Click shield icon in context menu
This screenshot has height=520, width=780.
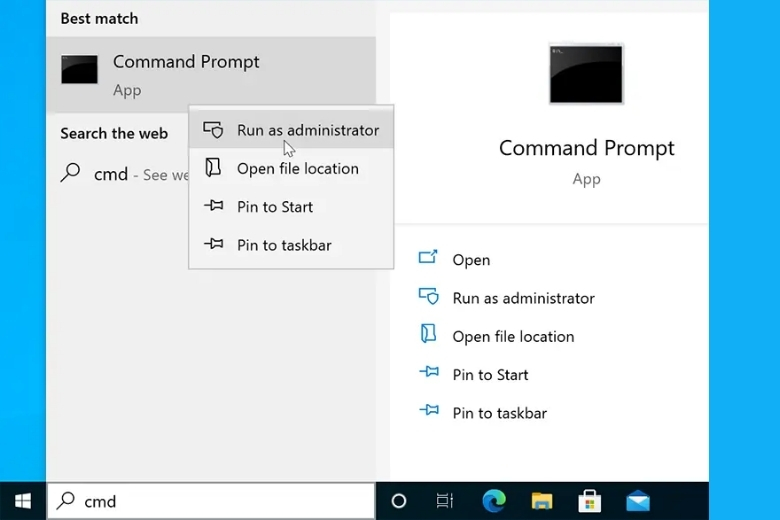213,129
